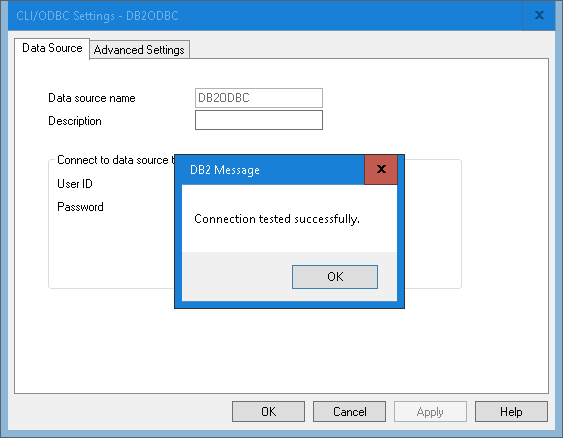Open Help for CLI/ODBC Settings
563x438 pixels.
pos(511,411)
